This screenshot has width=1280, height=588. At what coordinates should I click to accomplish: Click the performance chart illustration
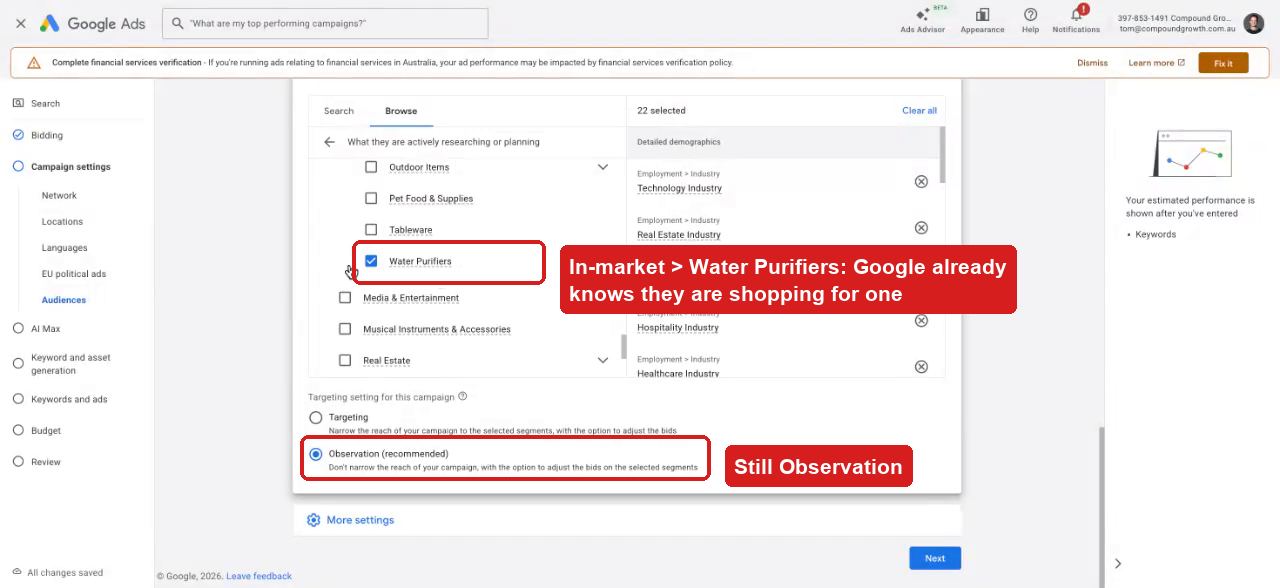tap(1192, 154)
